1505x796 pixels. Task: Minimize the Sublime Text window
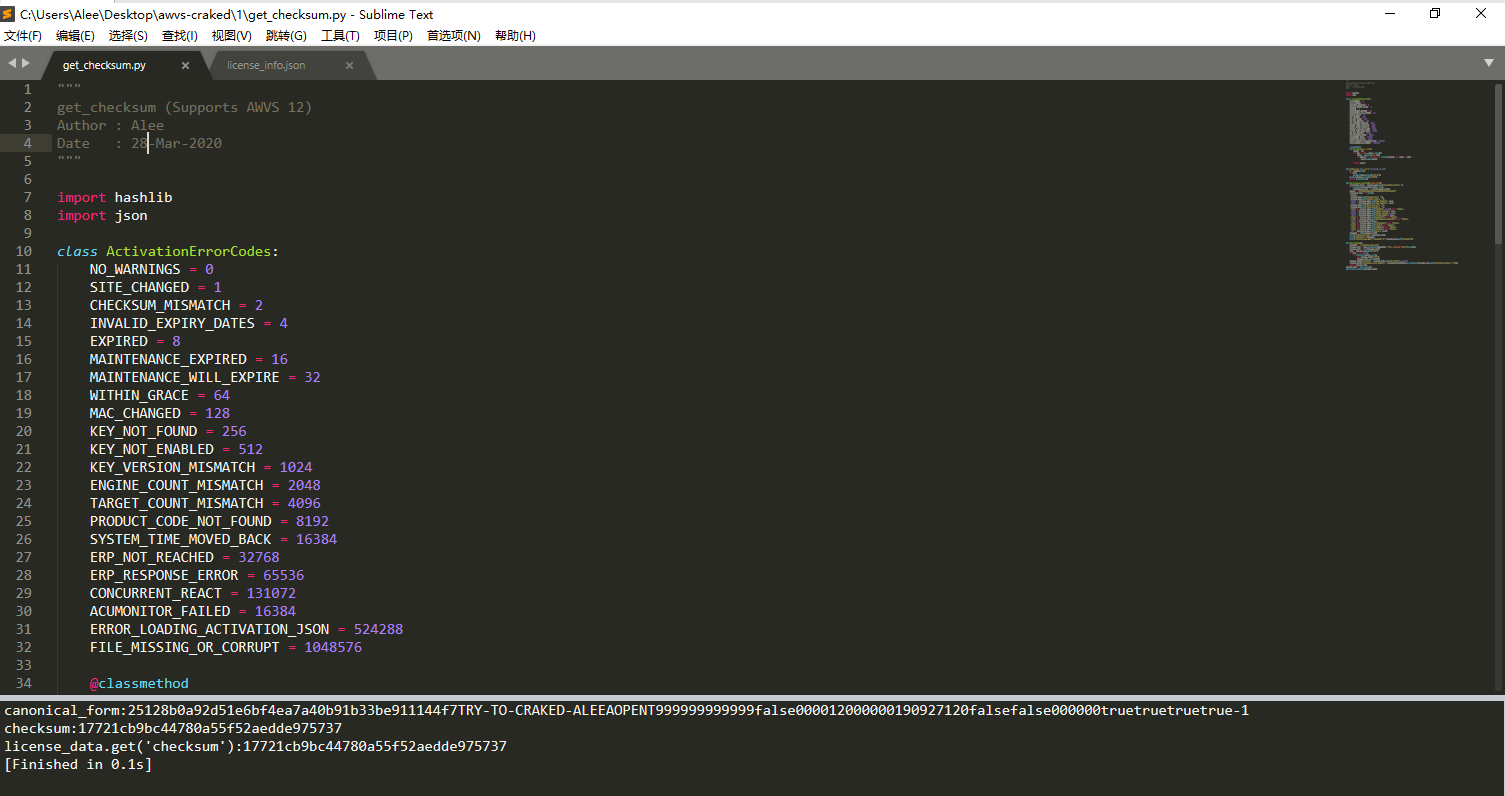[1389, 14]
